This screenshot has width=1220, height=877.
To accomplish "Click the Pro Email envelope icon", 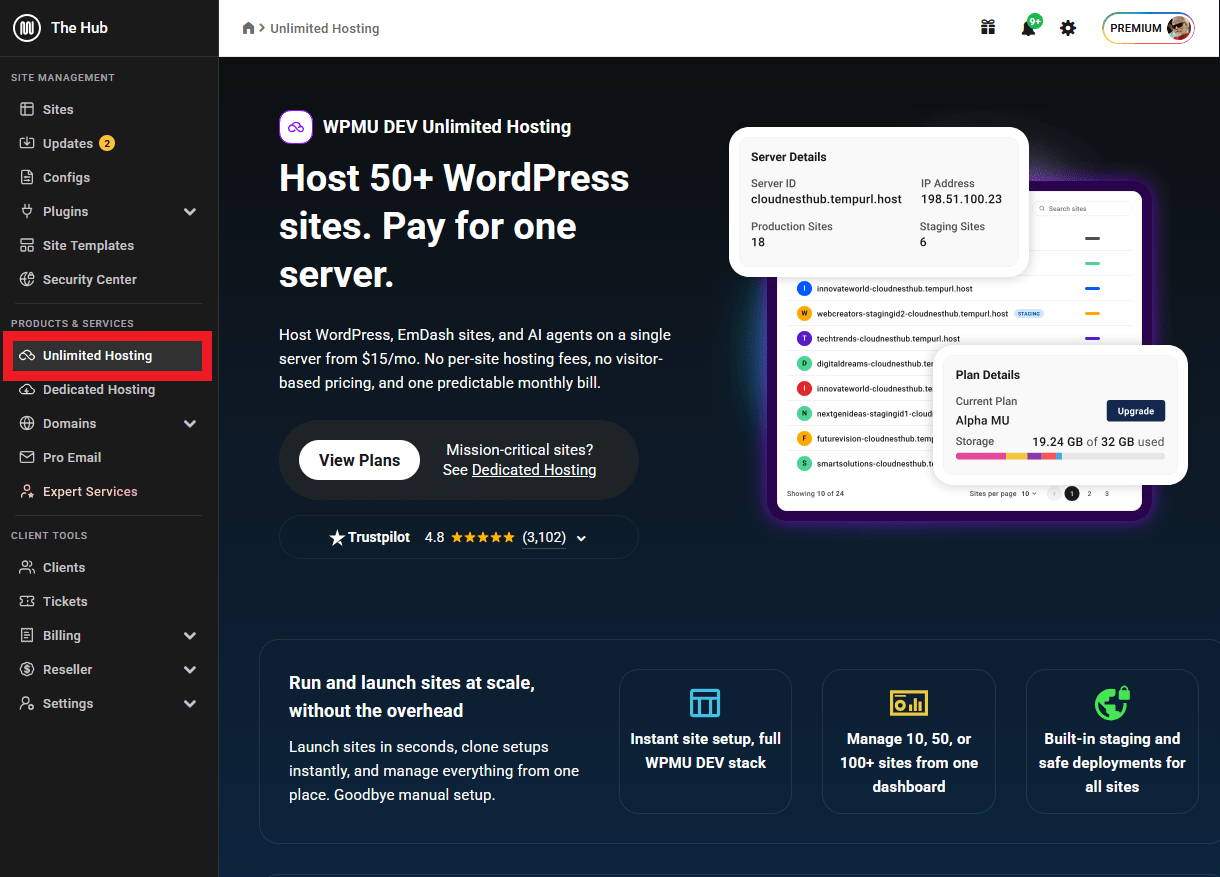I will click(27, 457).
